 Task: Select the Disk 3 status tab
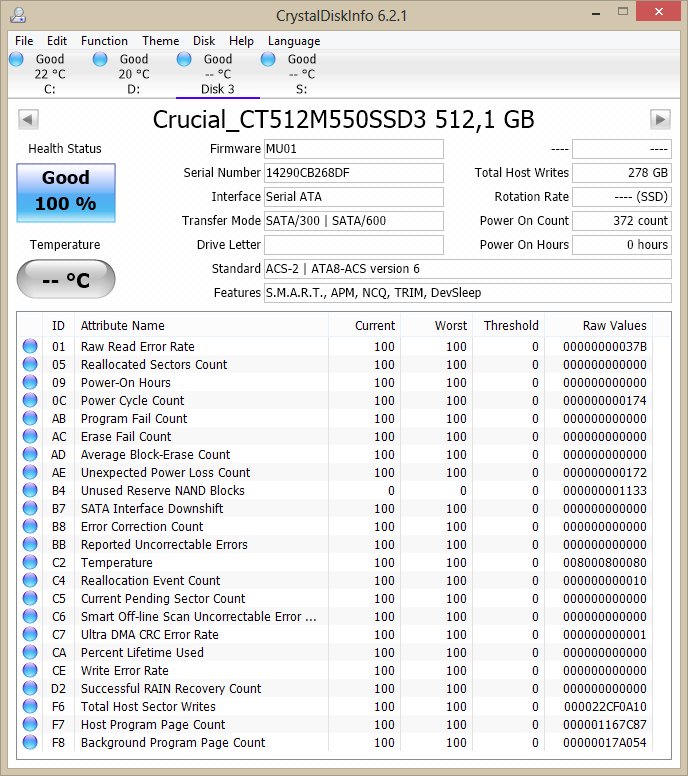(x=218, y=74)
